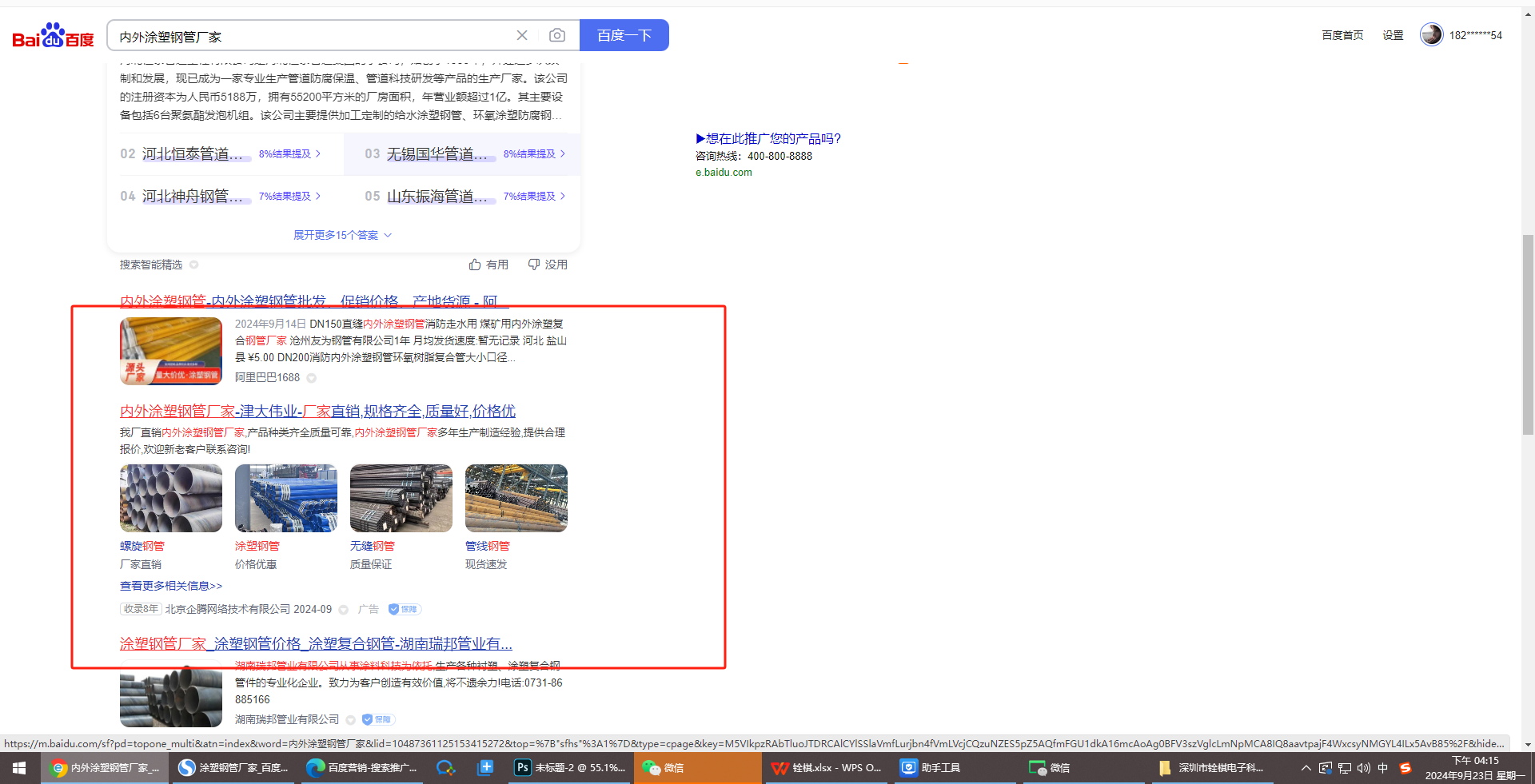Open the 管线钢管 link

pos(488,546)
